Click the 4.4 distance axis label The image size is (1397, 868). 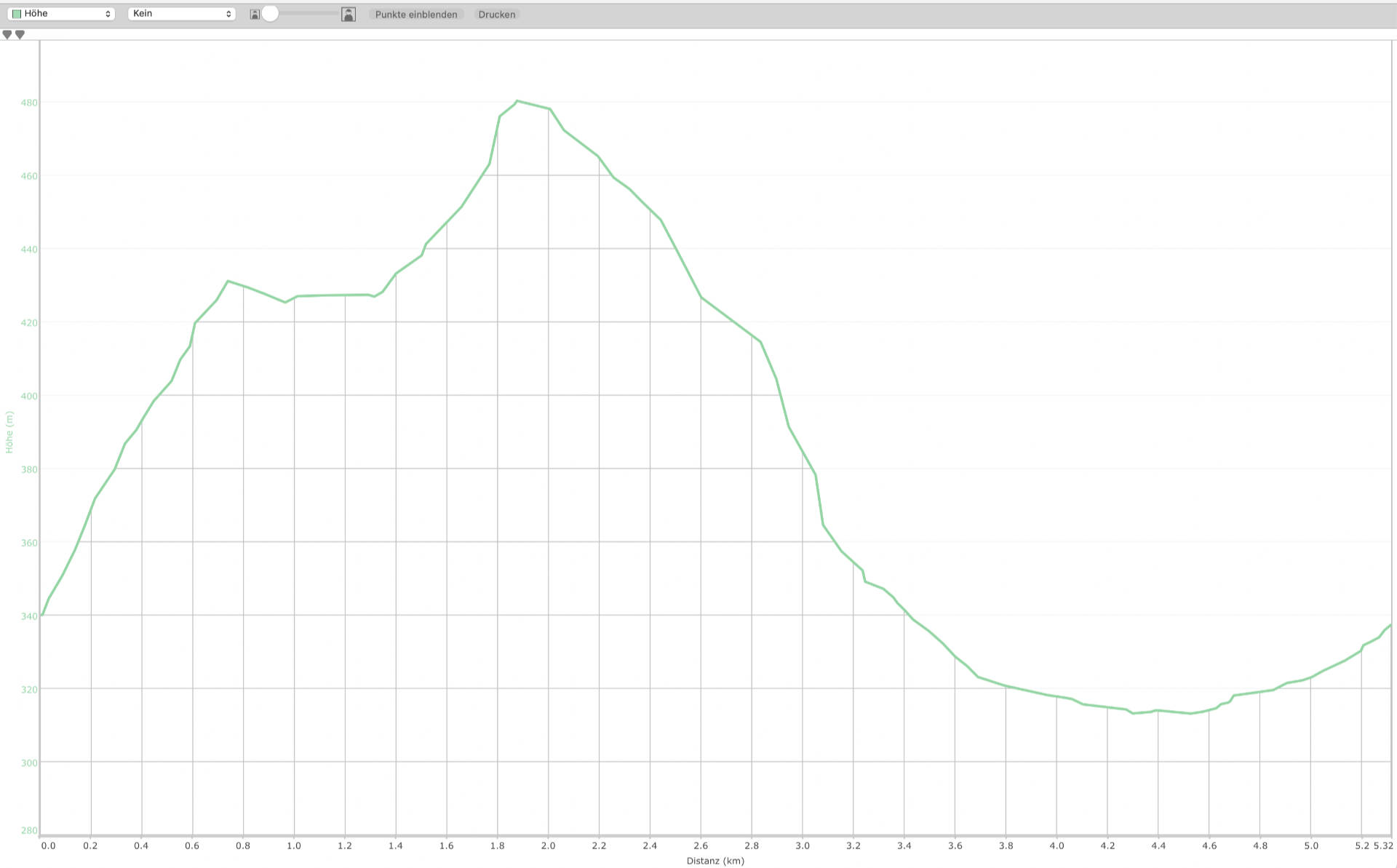click(1158, 845)
